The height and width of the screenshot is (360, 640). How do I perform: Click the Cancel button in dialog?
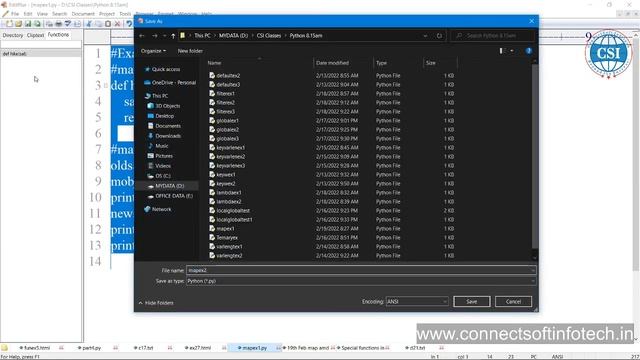[513, 302]
